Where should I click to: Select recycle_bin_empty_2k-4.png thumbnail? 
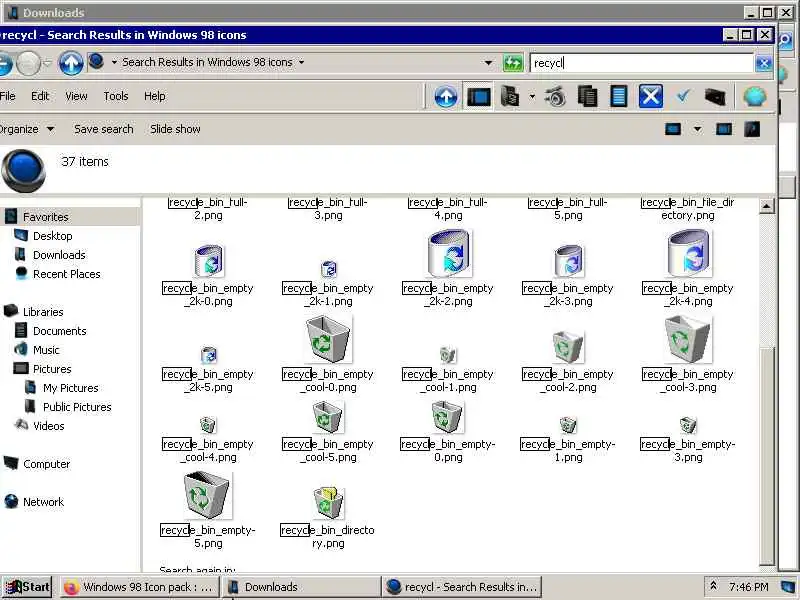coord(688,254)
